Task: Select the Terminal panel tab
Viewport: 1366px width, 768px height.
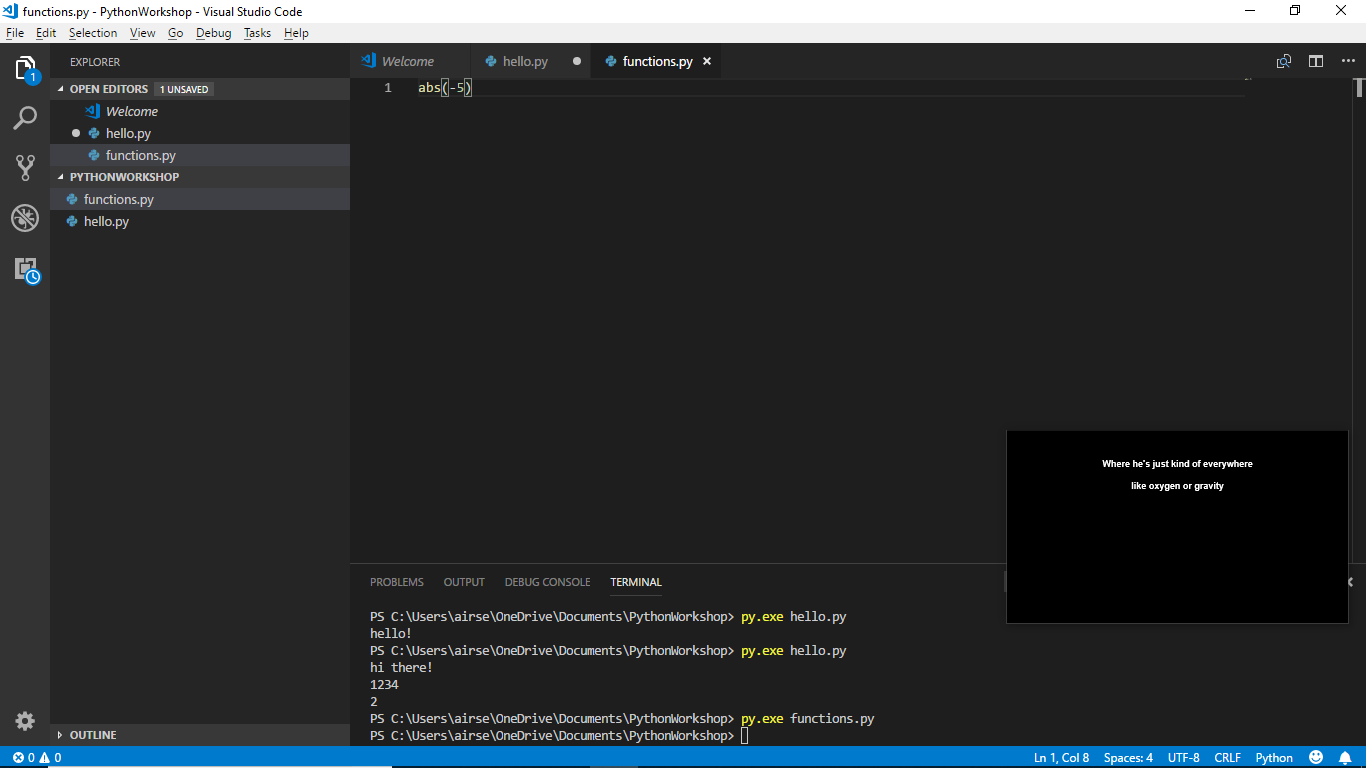Action: click(636, 582)
